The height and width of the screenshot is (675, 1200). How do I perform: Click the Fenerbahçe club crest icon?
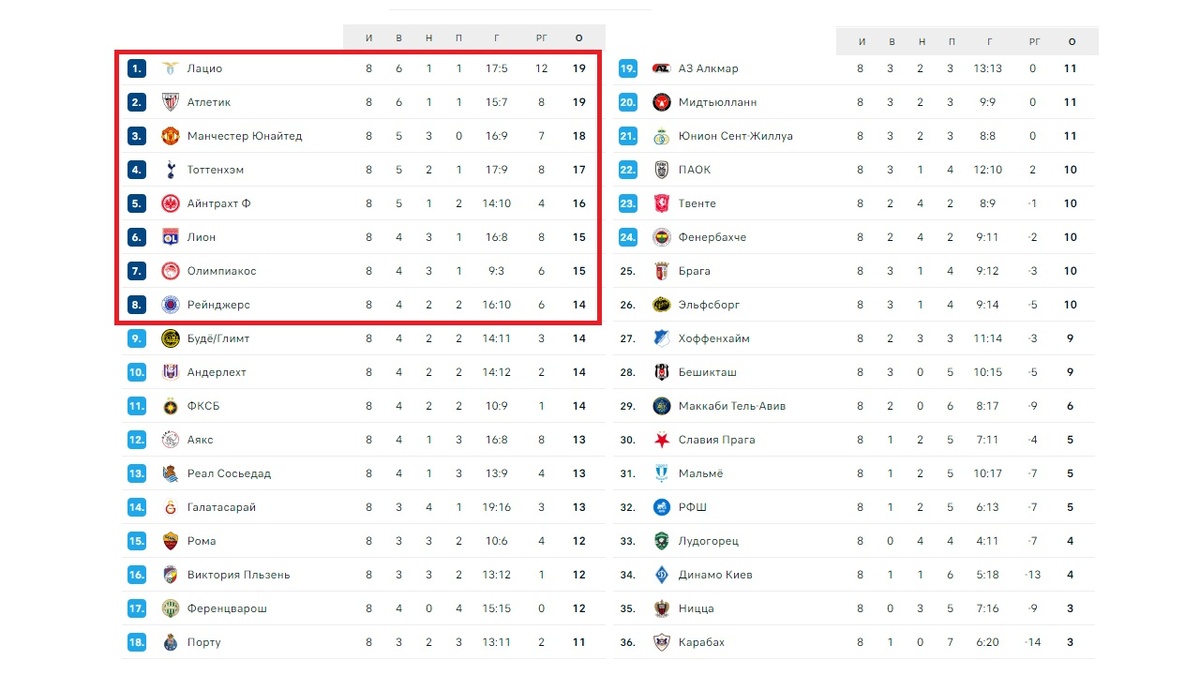coord(660,237)
